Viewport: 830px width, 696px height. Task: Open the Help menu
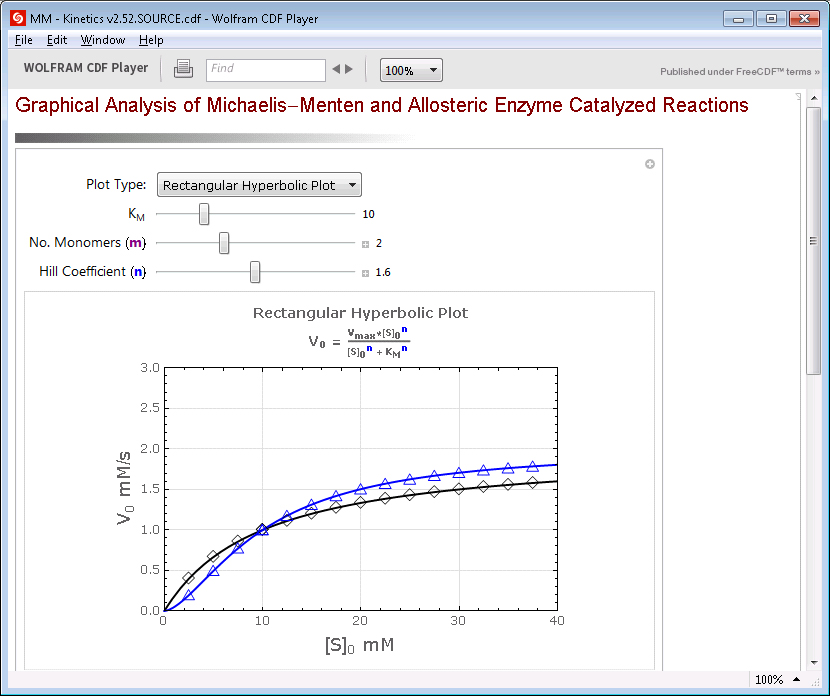151,40
